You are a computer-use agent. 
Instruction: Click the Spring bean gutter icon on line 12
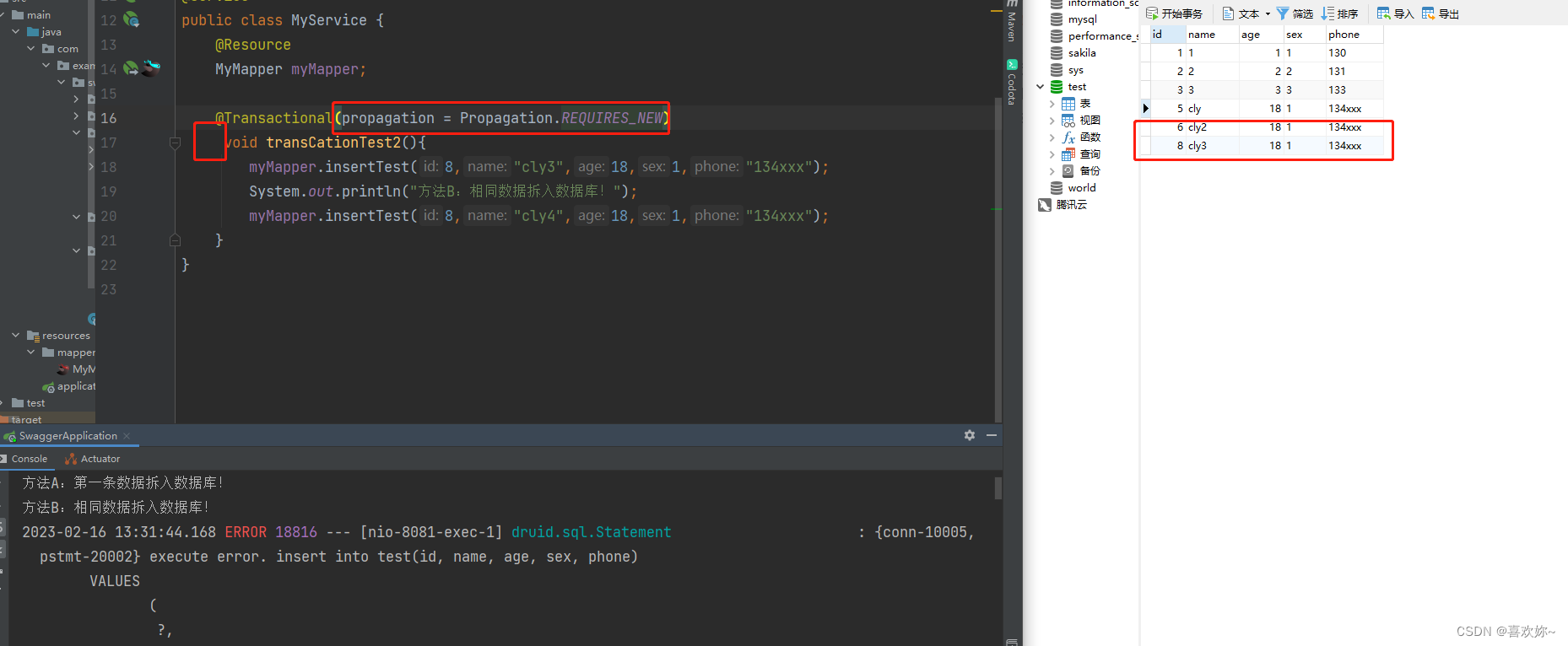tap(132, 19)
